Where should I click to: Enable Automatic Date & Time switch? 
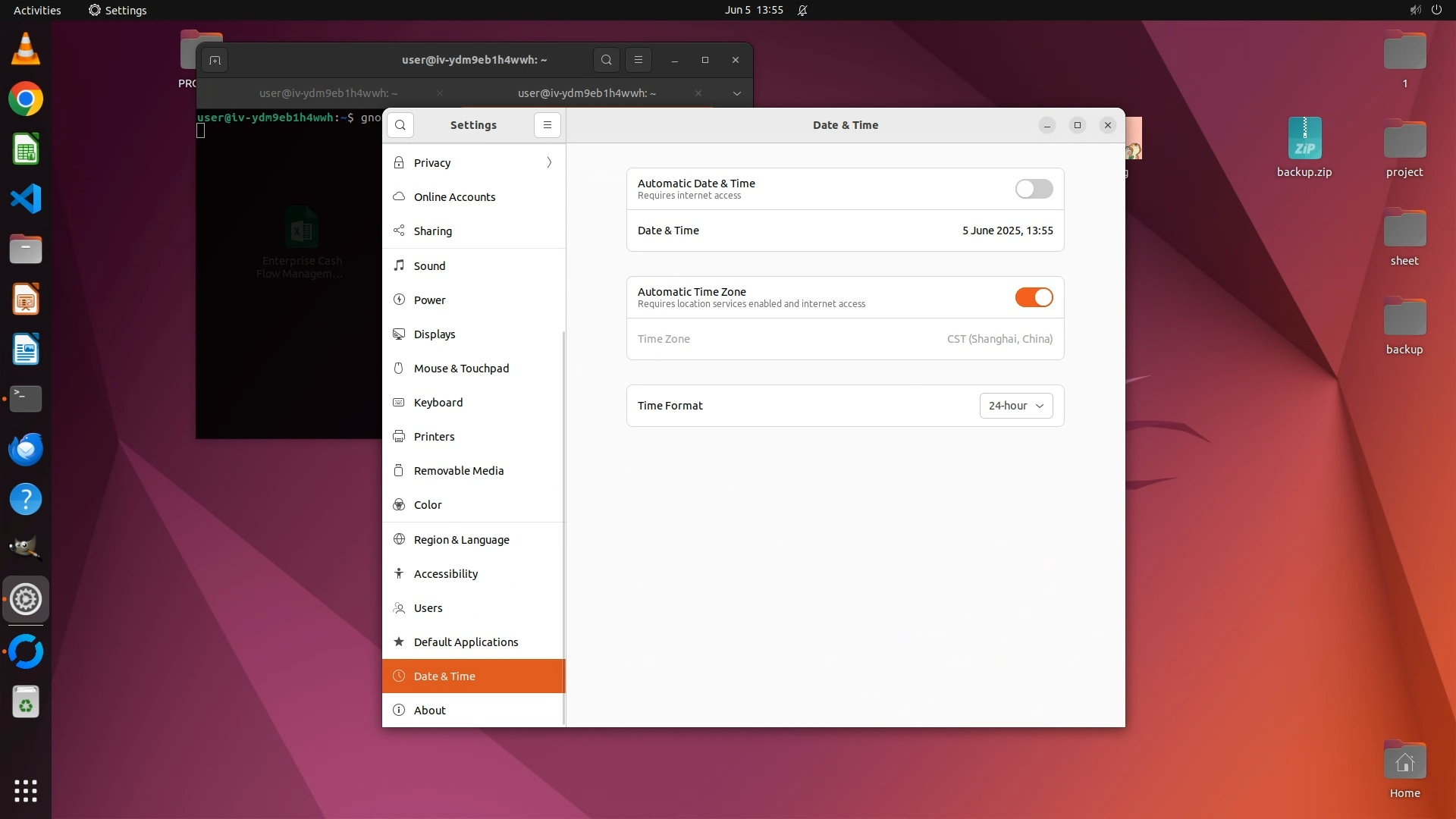[1034, 189]
